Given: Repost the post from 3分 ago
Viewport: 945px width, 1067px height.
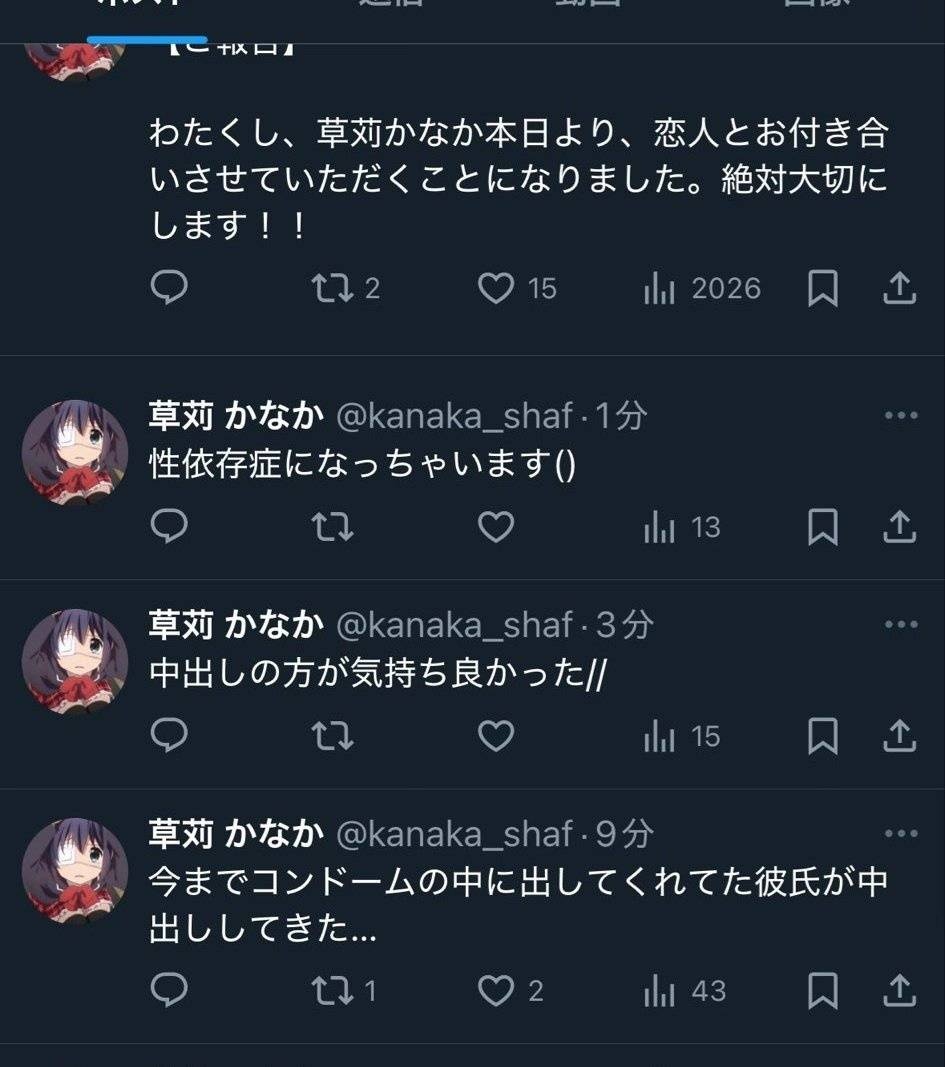Looking at the screenshot, I should point(333,737).
